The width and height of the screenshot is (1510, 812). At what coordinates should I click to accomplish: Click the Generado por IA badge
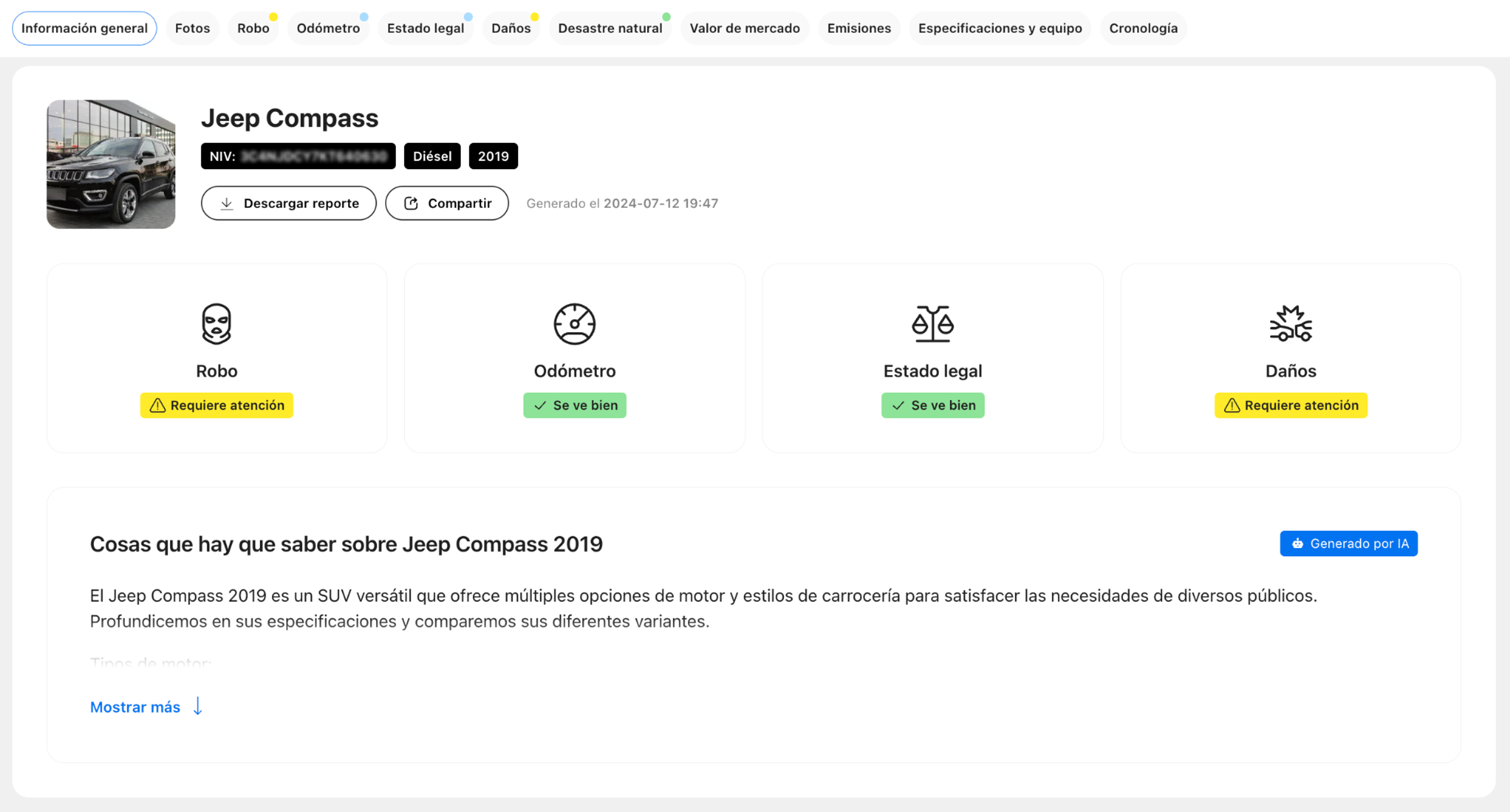1349,544
